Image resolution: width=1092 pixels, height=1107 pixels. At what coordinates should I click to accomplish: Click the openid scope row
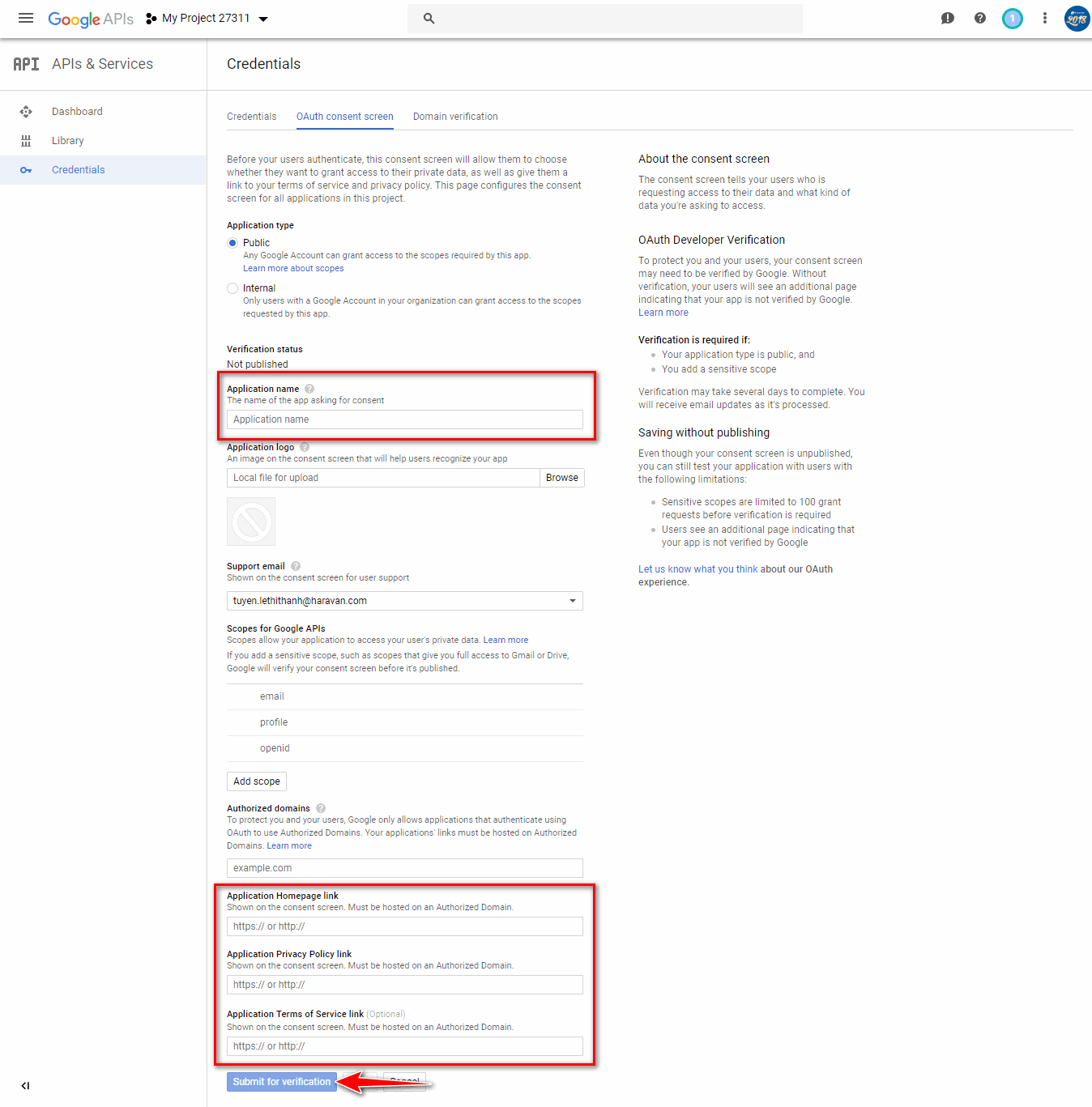point(405,748)
